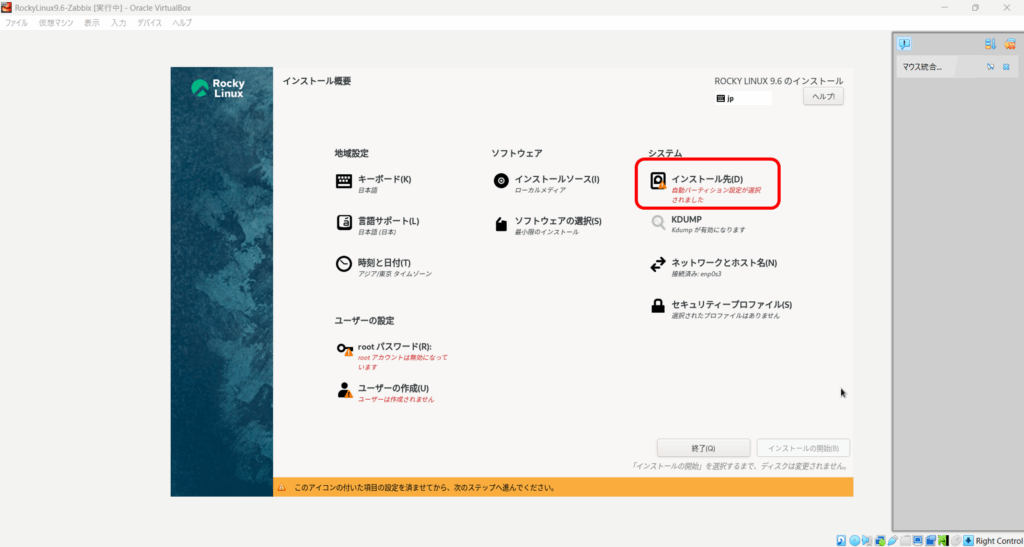Click the ROCKY LINUX 9.6 のインストール title
The image size is (1024, 547).
pyautogui.click(x=778, y=81)
